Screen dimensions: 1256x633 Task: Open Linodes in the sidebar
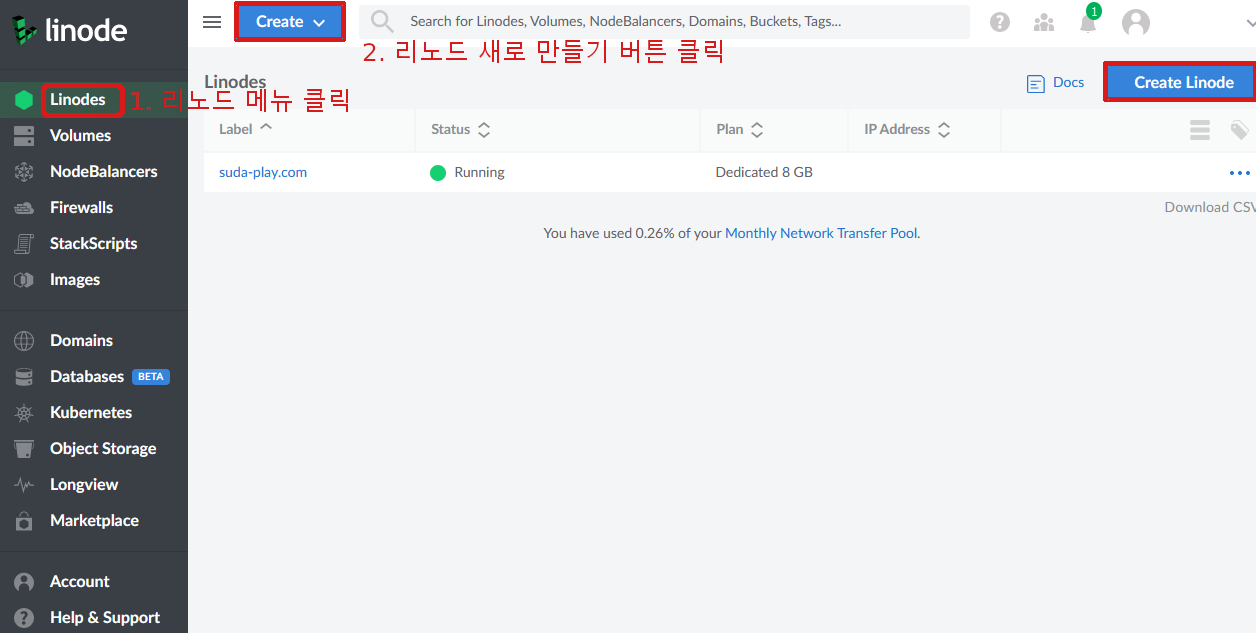78,100
